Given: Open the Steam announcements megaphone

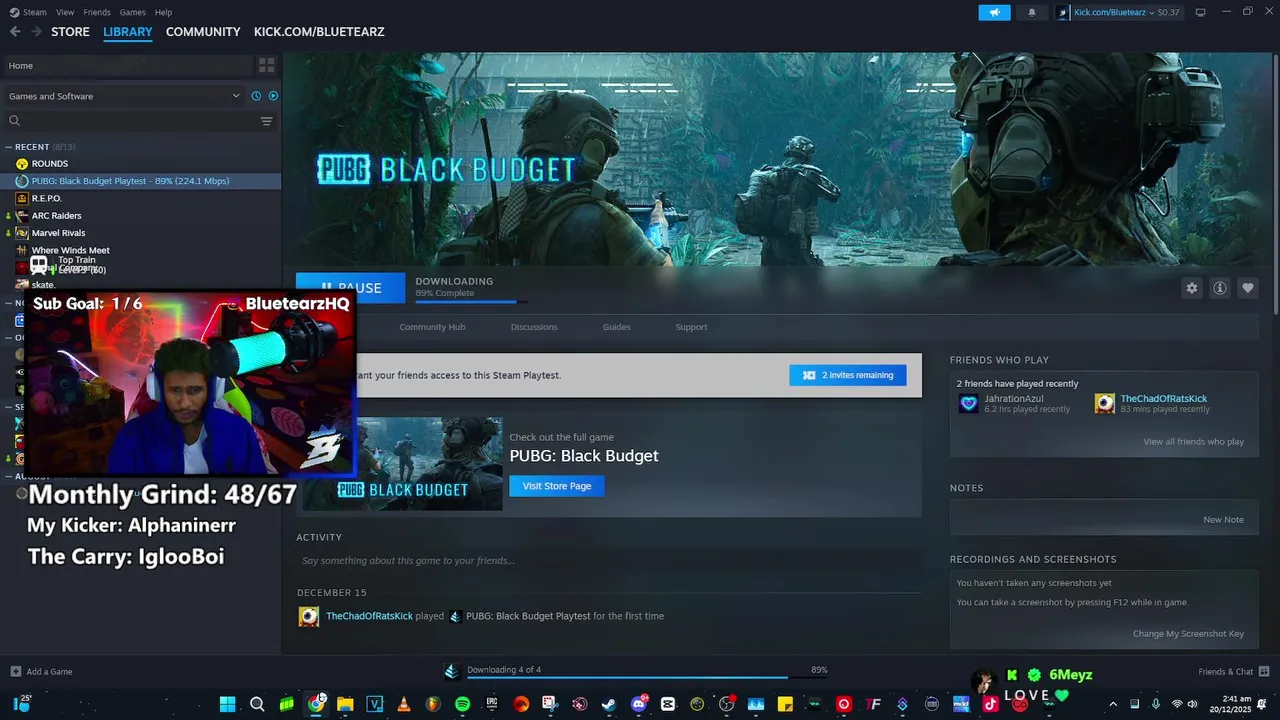Looking at the screenshot, I should pos(994,12).
